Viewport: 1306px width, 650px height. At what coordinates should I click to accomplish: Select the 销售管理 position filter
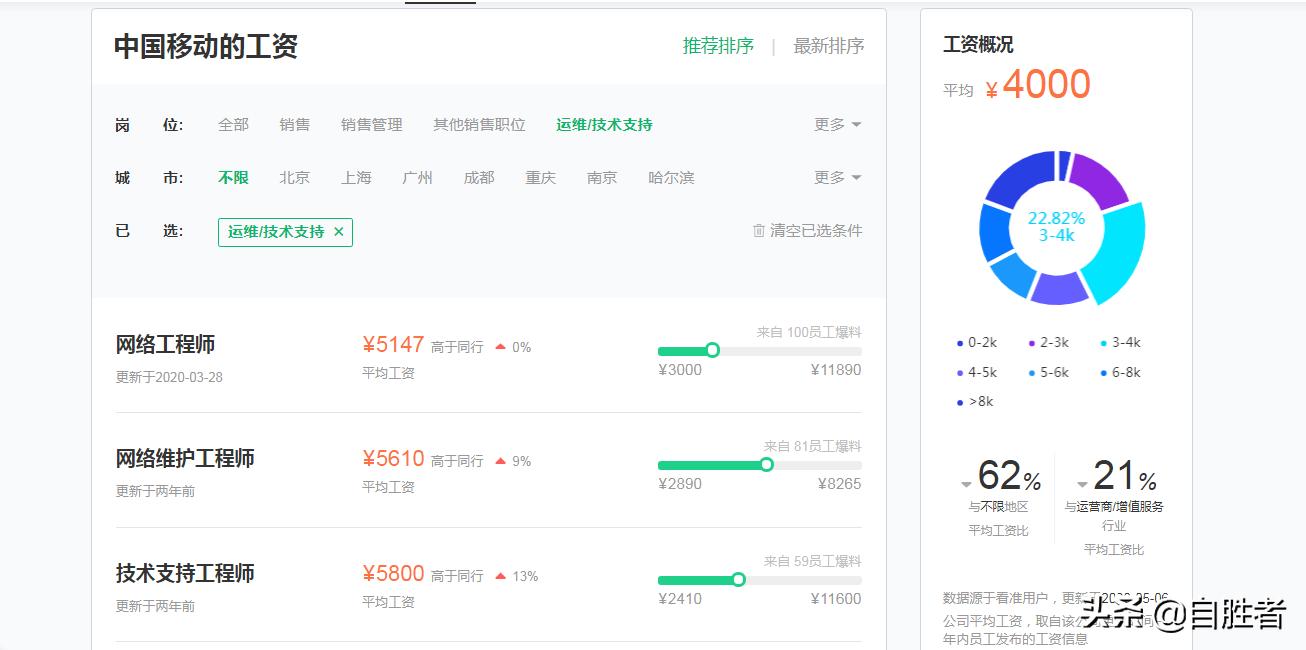click(372, 125)
